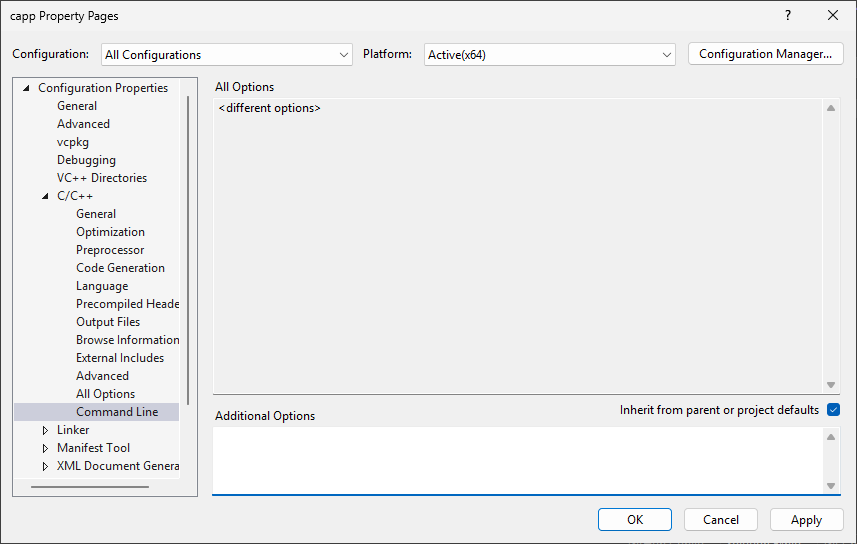Click the Cancel button
The height and width of the screenshot is (544, 857).
coord(720,519)
